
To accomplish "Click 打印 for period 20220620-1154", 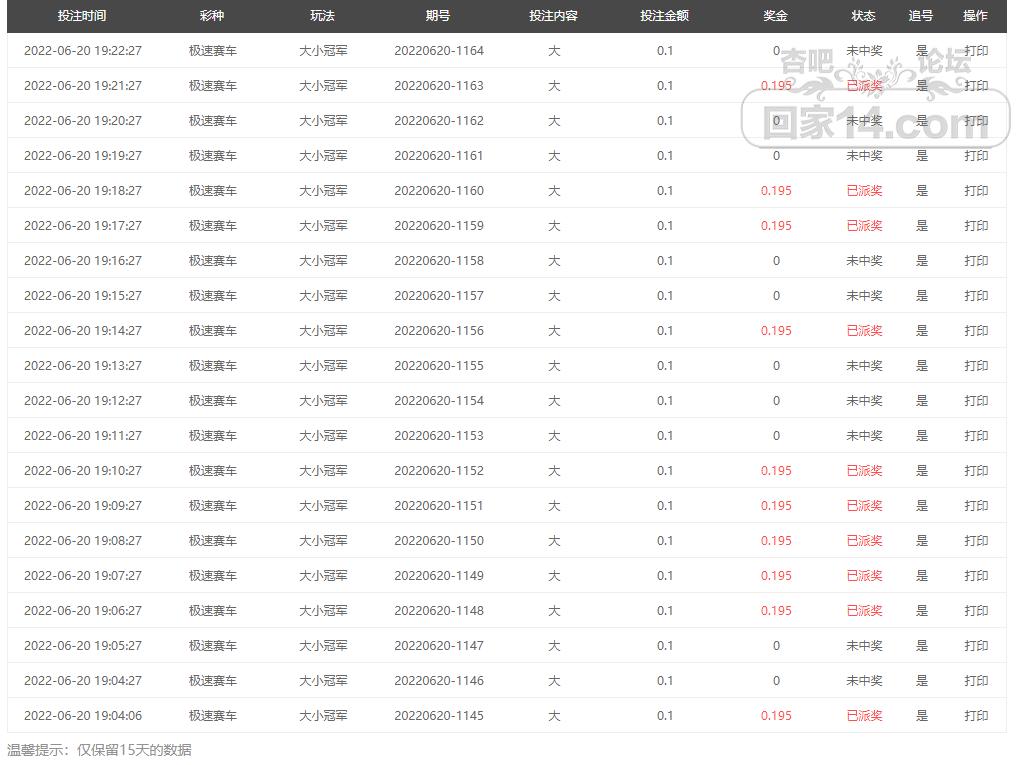I will click(976, 400).
